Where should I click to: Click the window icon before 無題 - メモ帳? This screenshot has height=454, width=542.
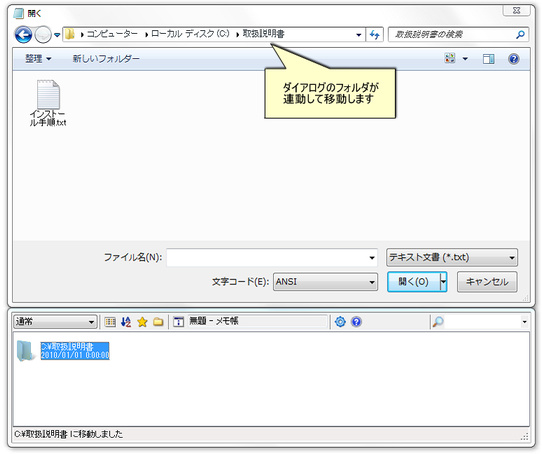click(178, 322)
